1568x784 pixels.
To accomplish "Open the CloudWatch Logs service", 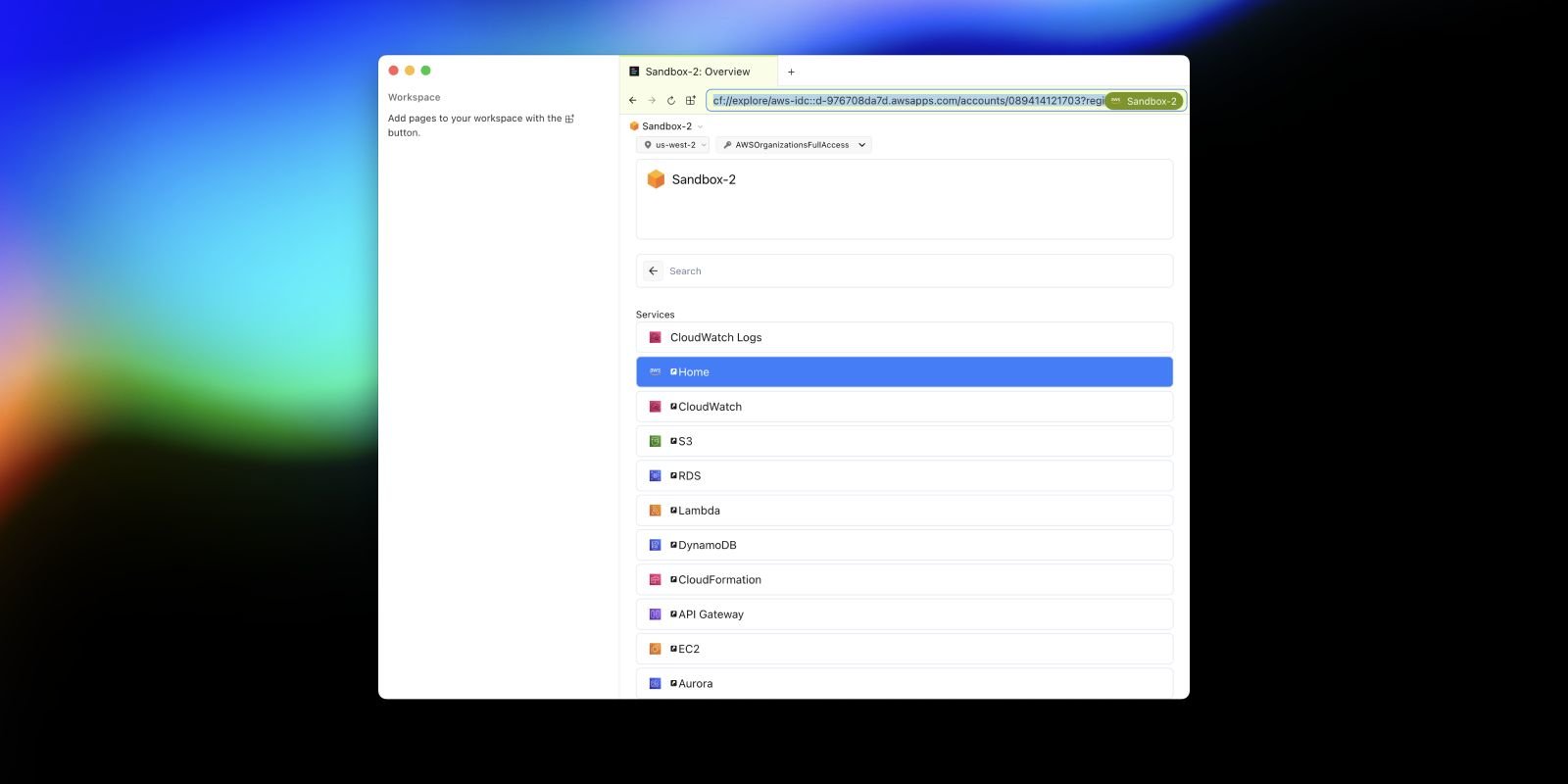I will pyautogui.click(x=905, y=337).
